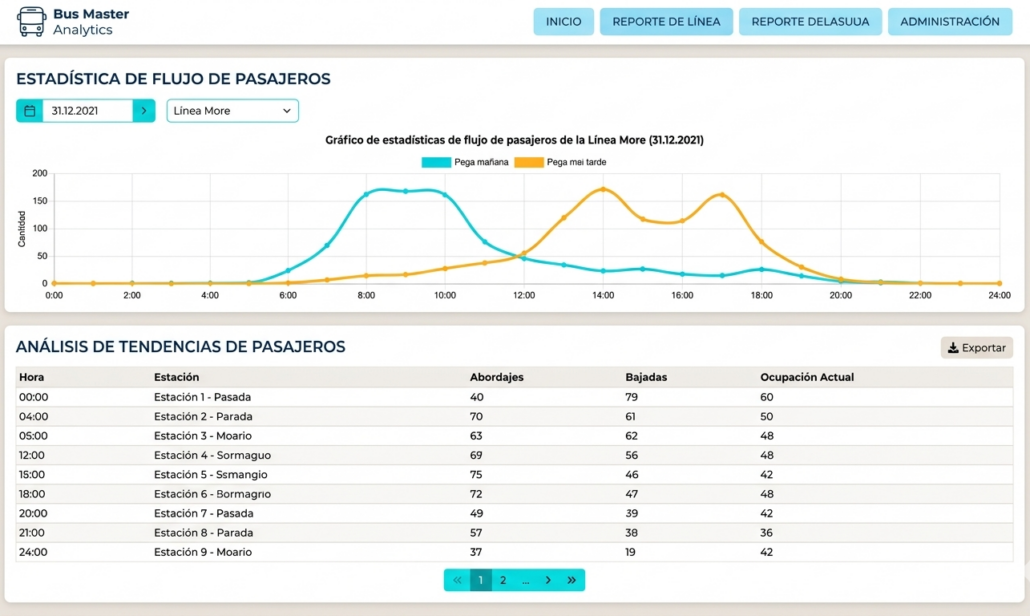Image resolution: width=1030 pixels, height=616 pixels.
Task: Jump to last page using double-right arrows
Action: pos(571,579)
